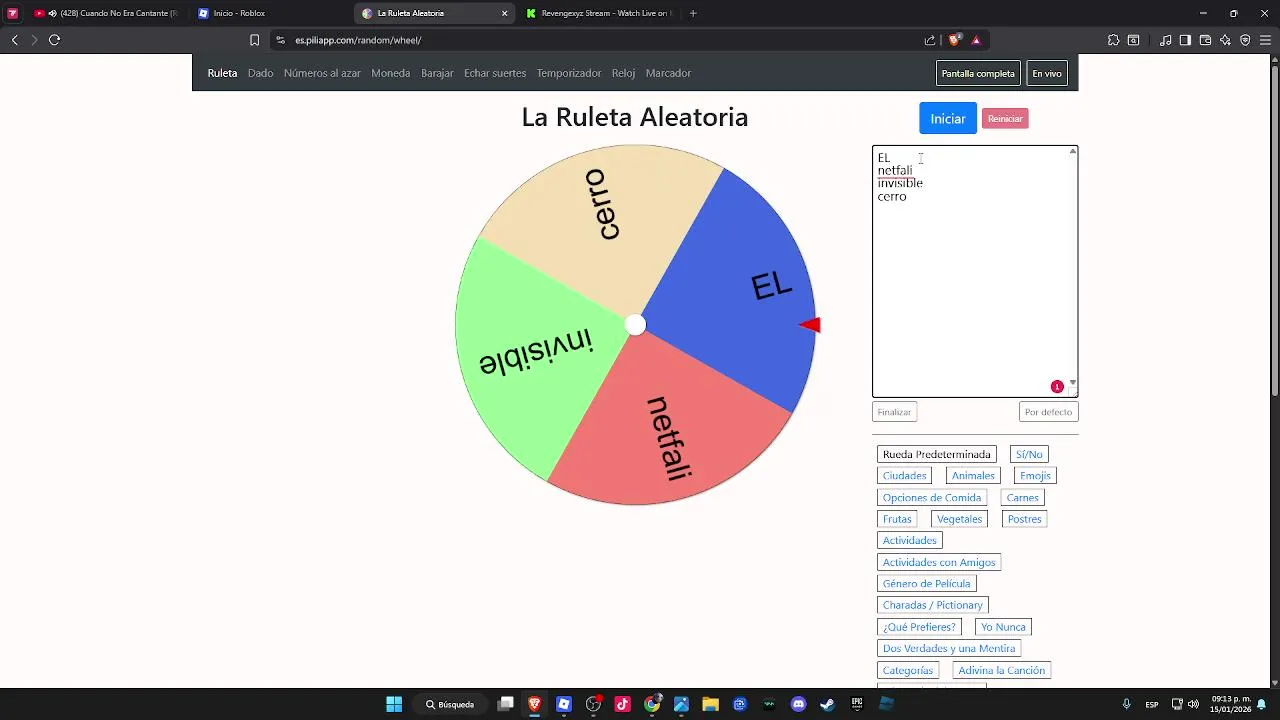1280x720 pixels.
Task: Open the media music note control
Action: (1166, 40)
